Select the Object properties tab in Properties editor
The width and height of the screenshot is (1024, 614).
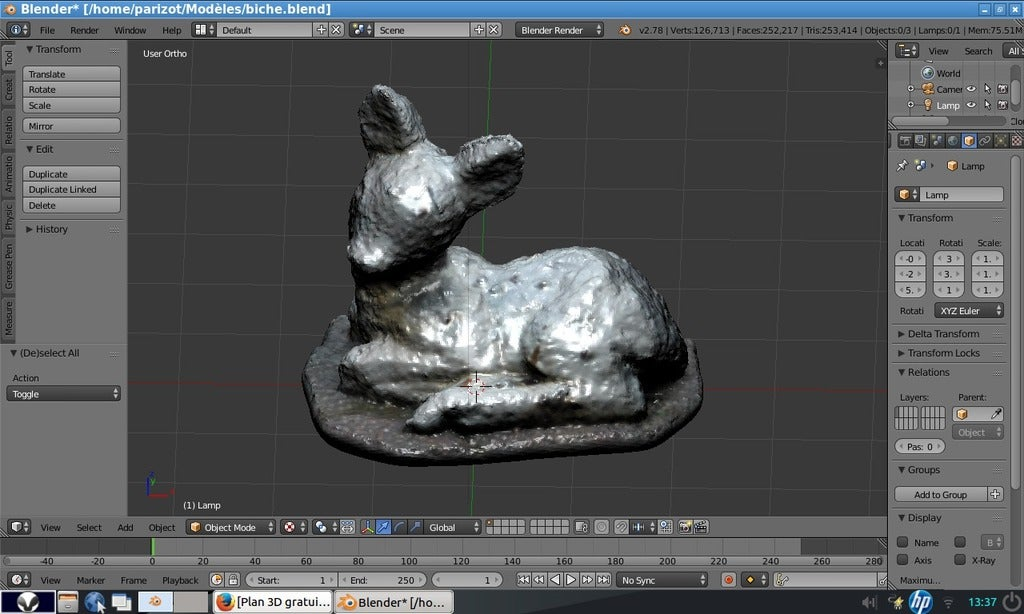967,142
